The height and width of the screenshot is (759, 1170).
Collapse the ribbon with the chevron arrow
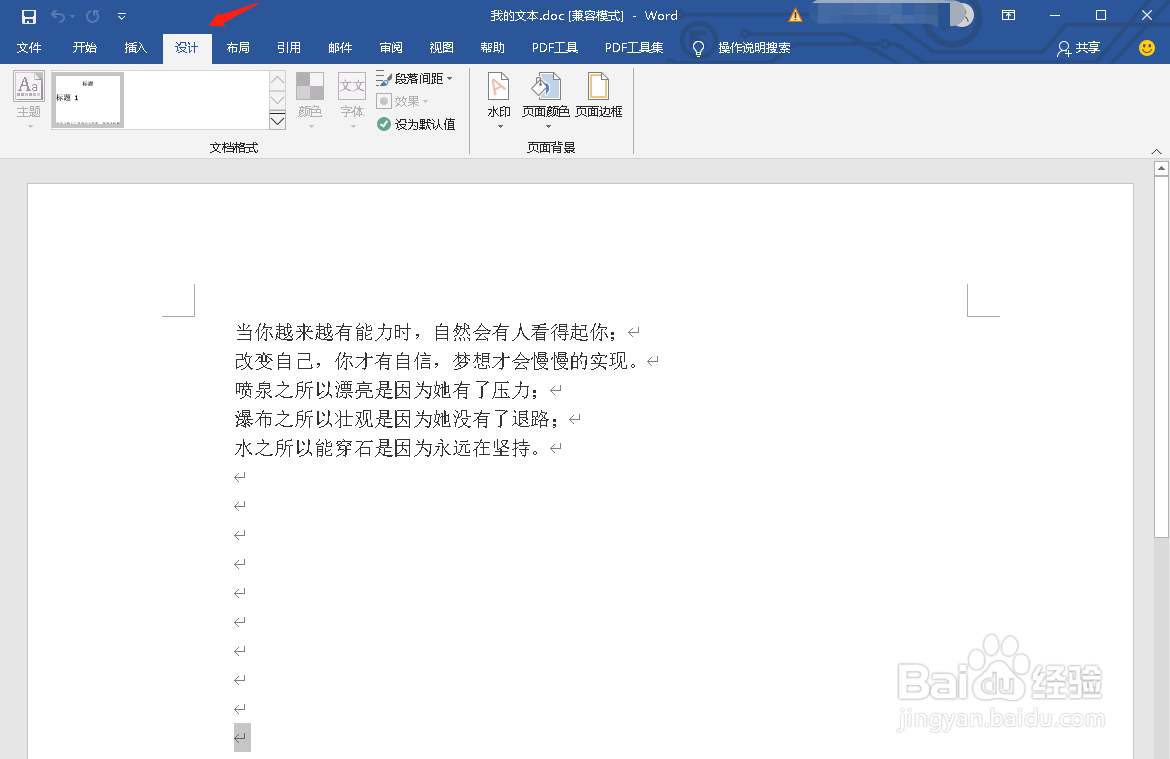pyautogui.click(x=1156, y=149)
